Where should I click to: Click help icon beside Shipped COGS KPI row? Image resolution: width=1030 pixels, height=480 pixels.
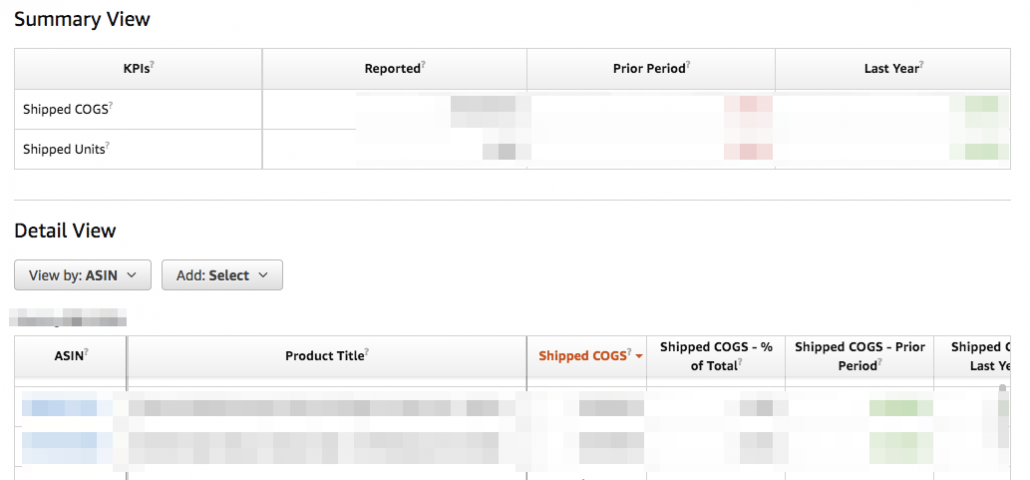(111, 106)
